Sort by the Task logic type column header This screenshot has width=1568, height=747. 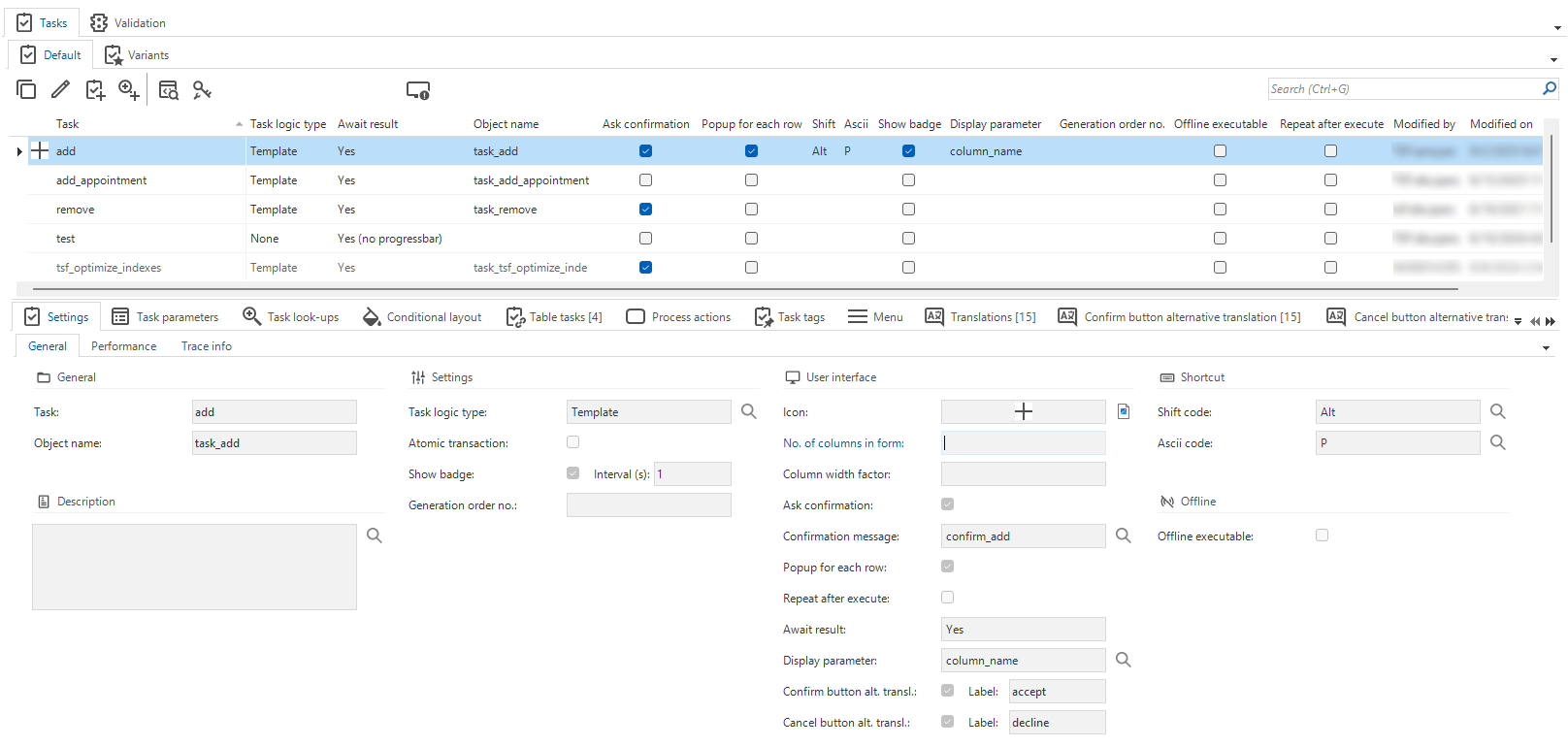[288, 124]
